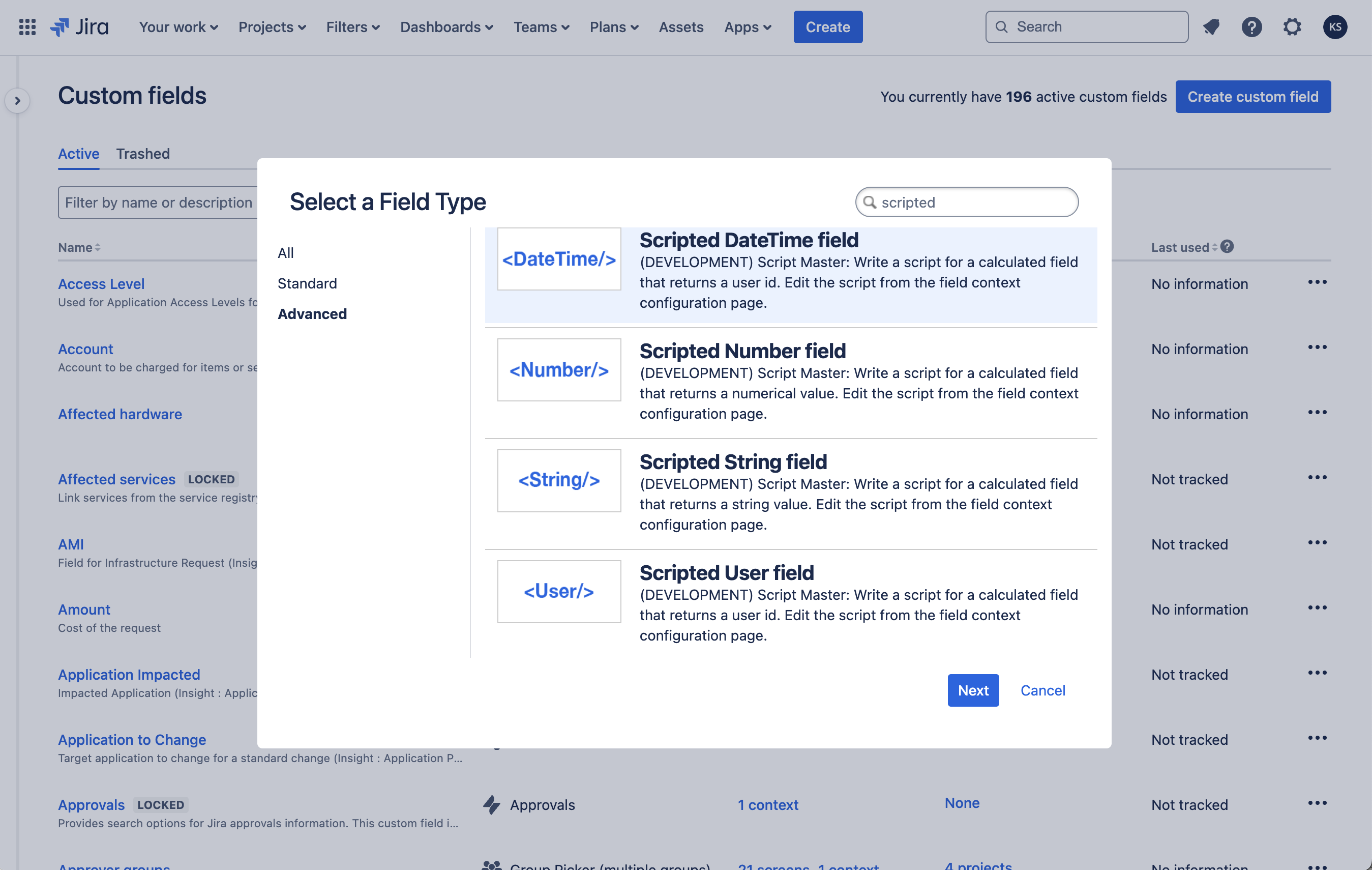Click the Jira logo

(80, 27)
